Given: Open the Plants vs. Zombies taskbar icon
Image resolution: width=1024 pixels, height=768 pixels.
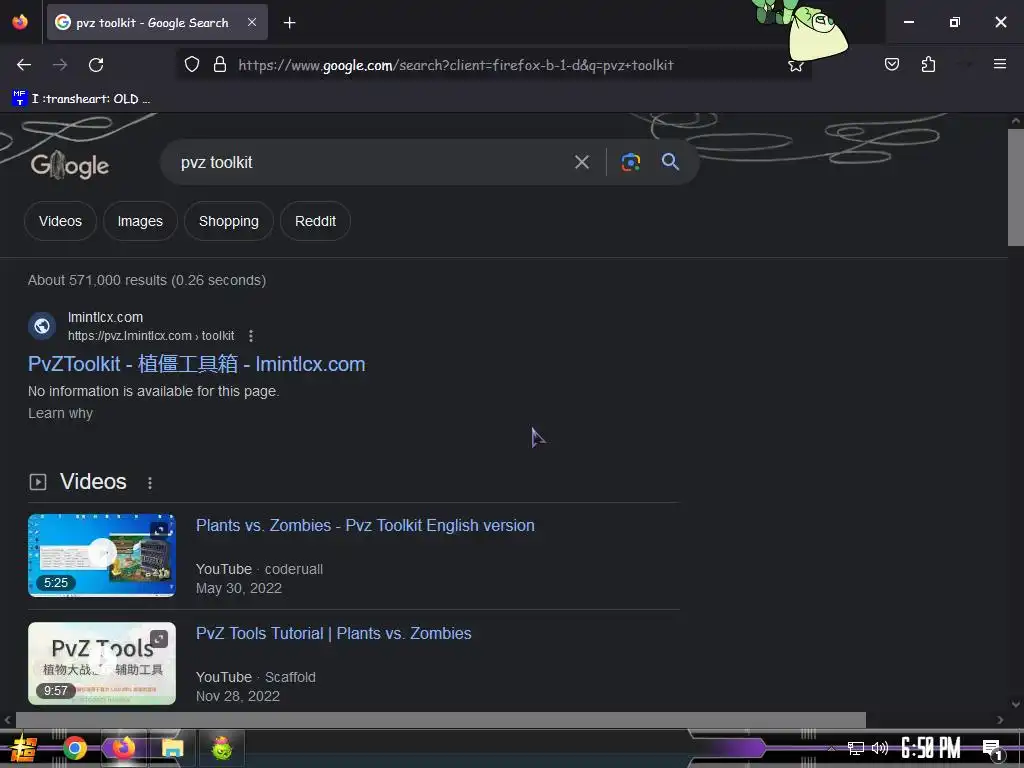Looking at the screenshot, I should coord(222,748).
